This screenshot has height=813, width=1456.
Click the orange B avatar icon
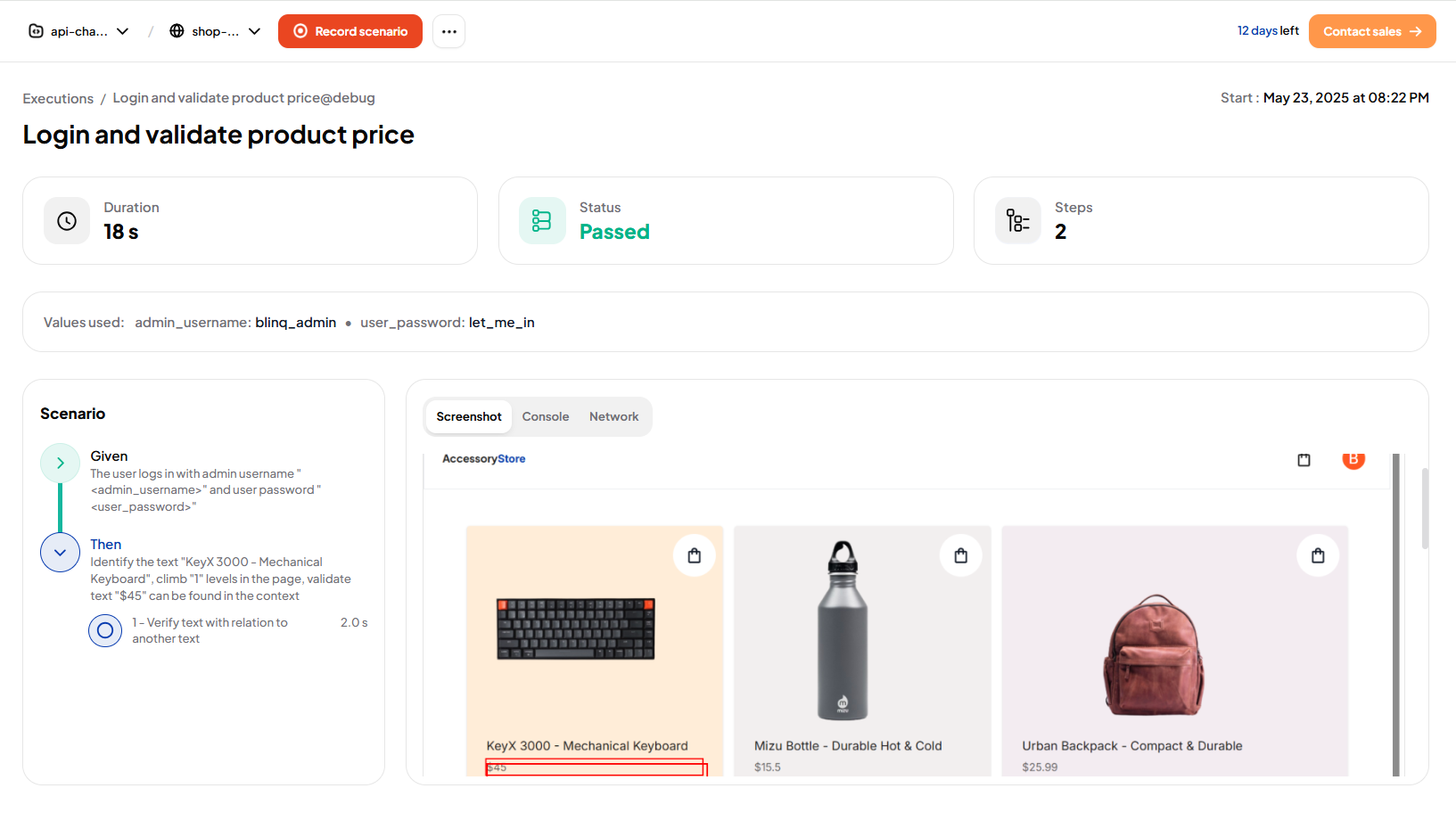1353,460
